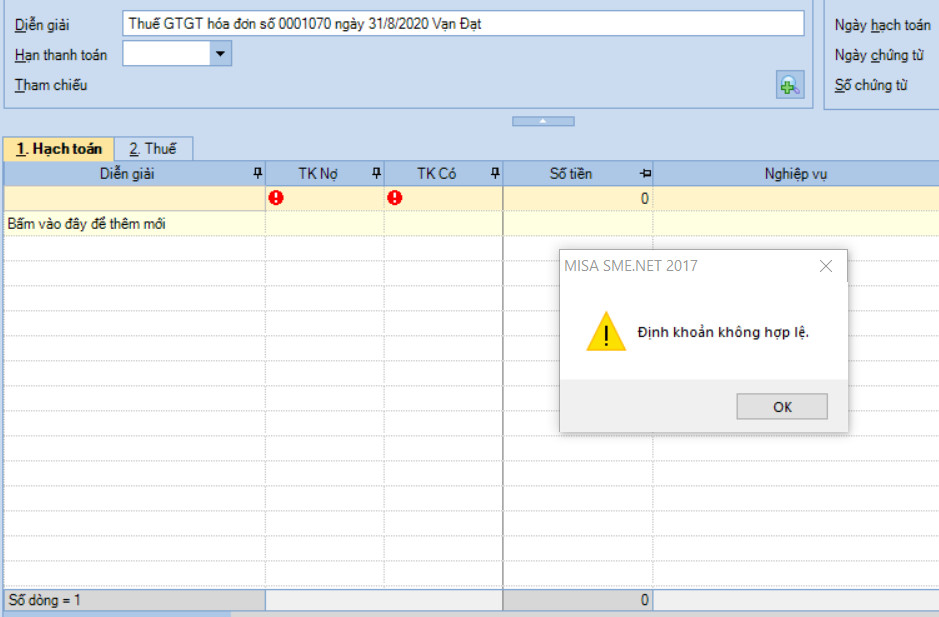
Task: Click the warning triangle icon in dialog
Action: point(606,331)
